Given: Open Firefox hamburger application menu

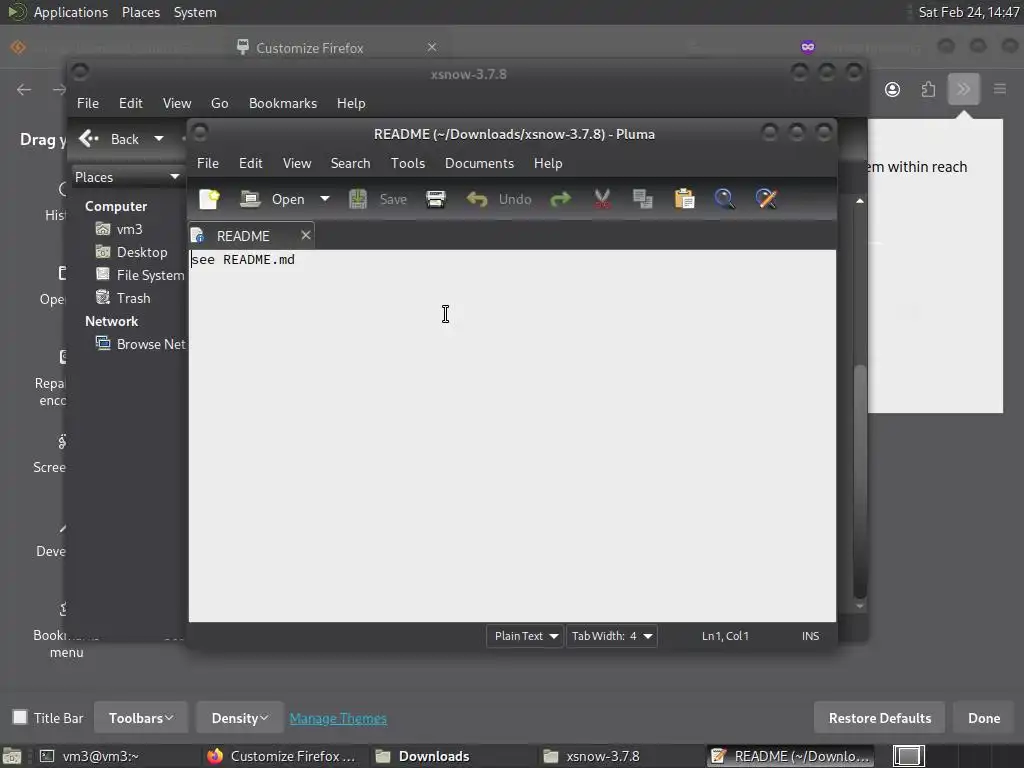Looking at the screenshot, I should coord(999,89).
